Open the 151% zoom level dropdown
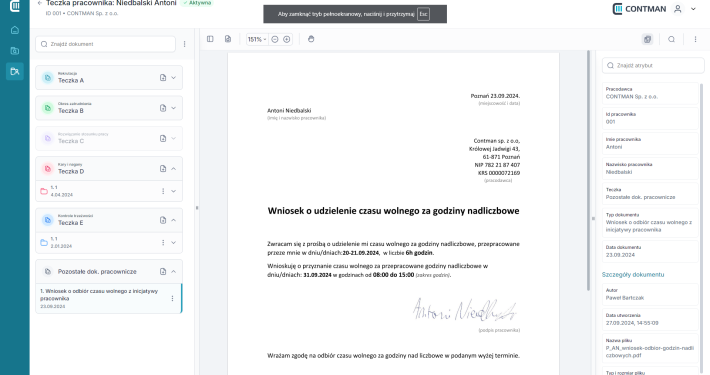This screenshot has width=710, height=375. [257, 39]
